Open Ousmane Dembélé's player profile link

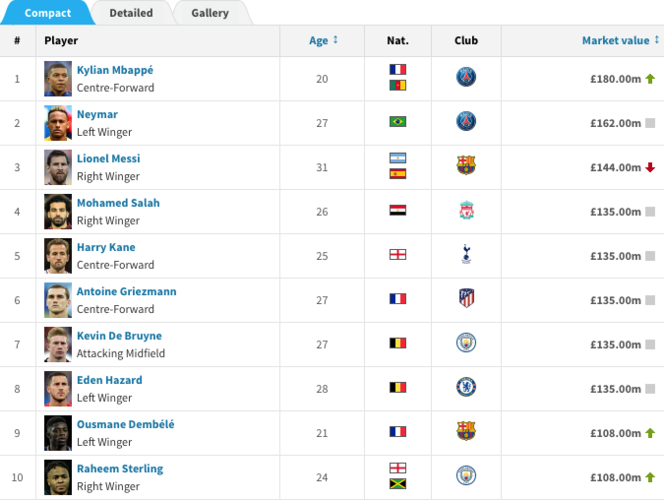(x=125, y=424)
